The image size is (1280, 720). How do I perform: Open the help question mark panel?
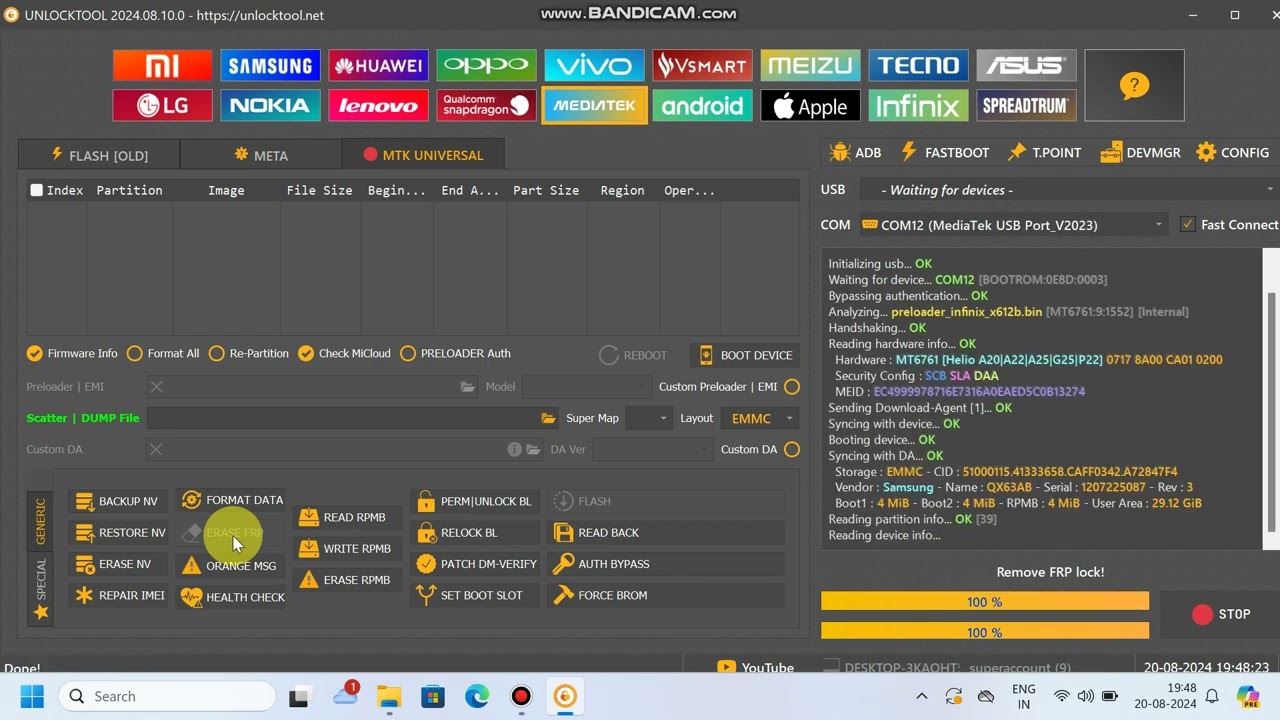coord(1134,86)
